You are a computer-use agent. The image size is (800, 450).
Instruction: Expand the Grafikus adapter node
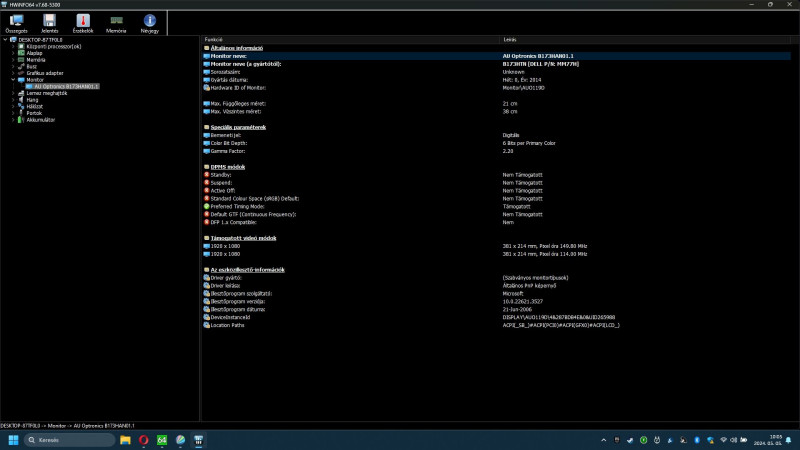coord(13,73)
